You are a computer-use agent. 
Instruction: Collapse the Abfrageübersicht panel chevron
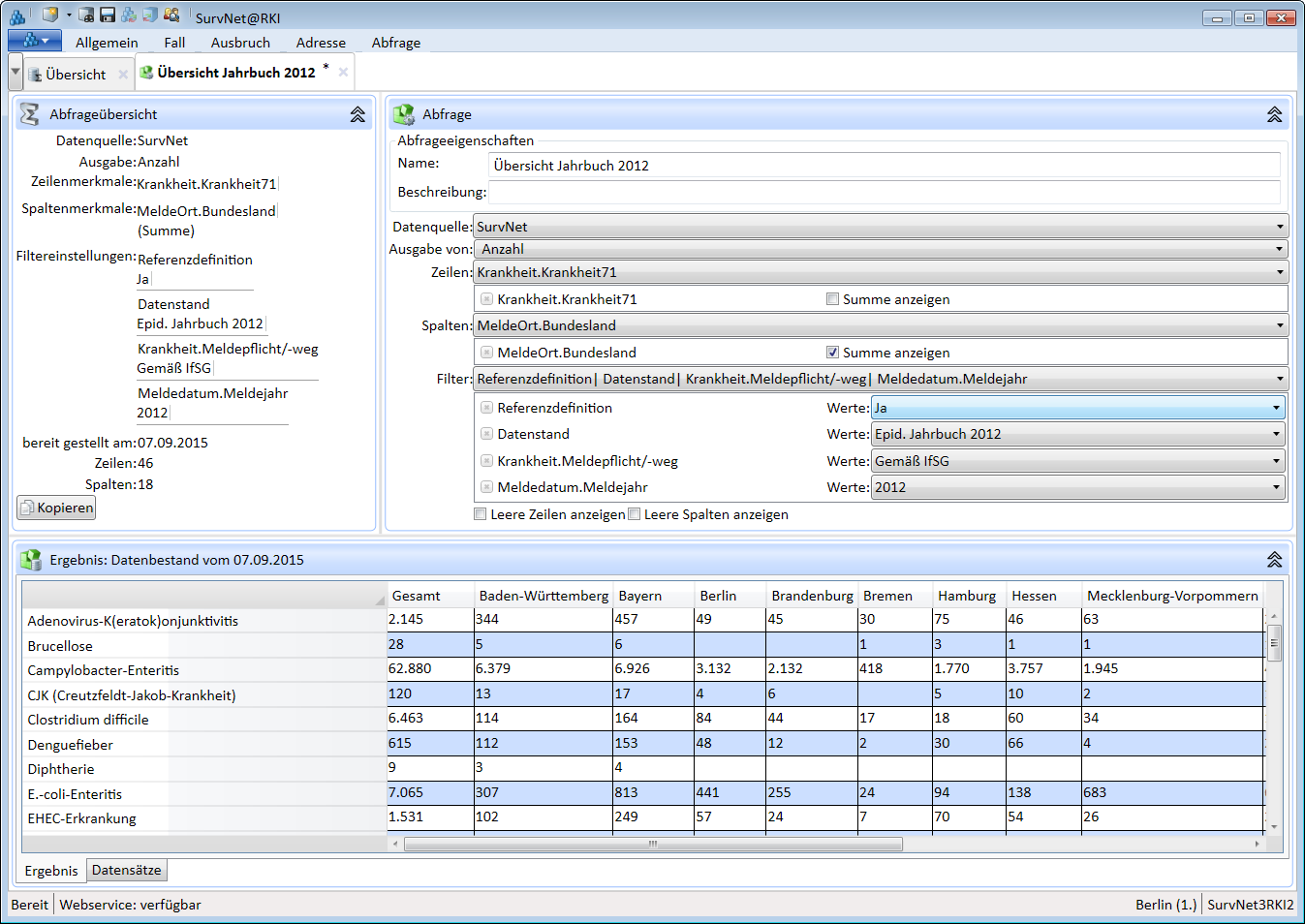pyautogui.click(x=357, y=114)
